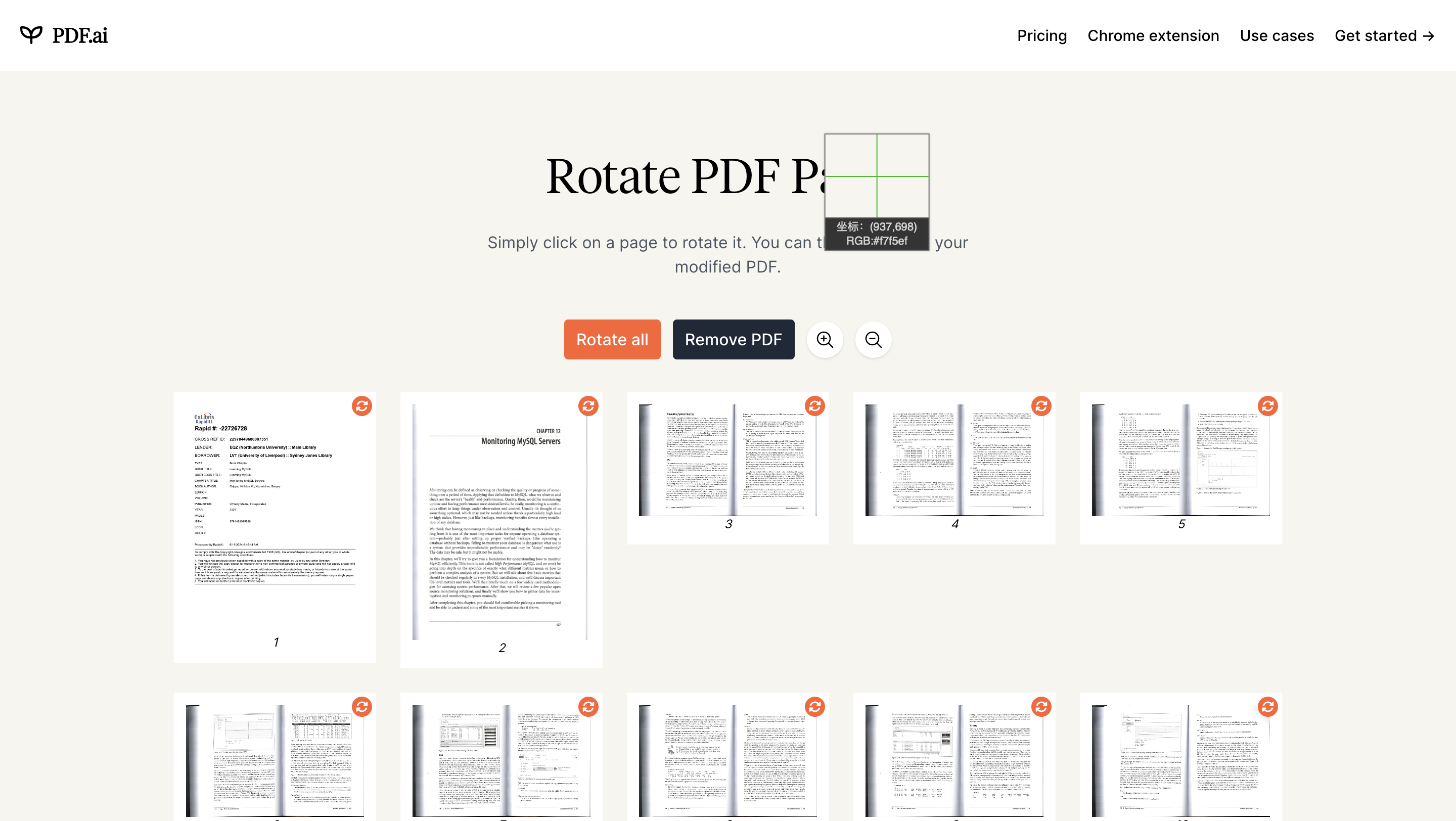Click the page 4 thumbnail
Viewport: 1456px width, 821px height.
[954, 461]
